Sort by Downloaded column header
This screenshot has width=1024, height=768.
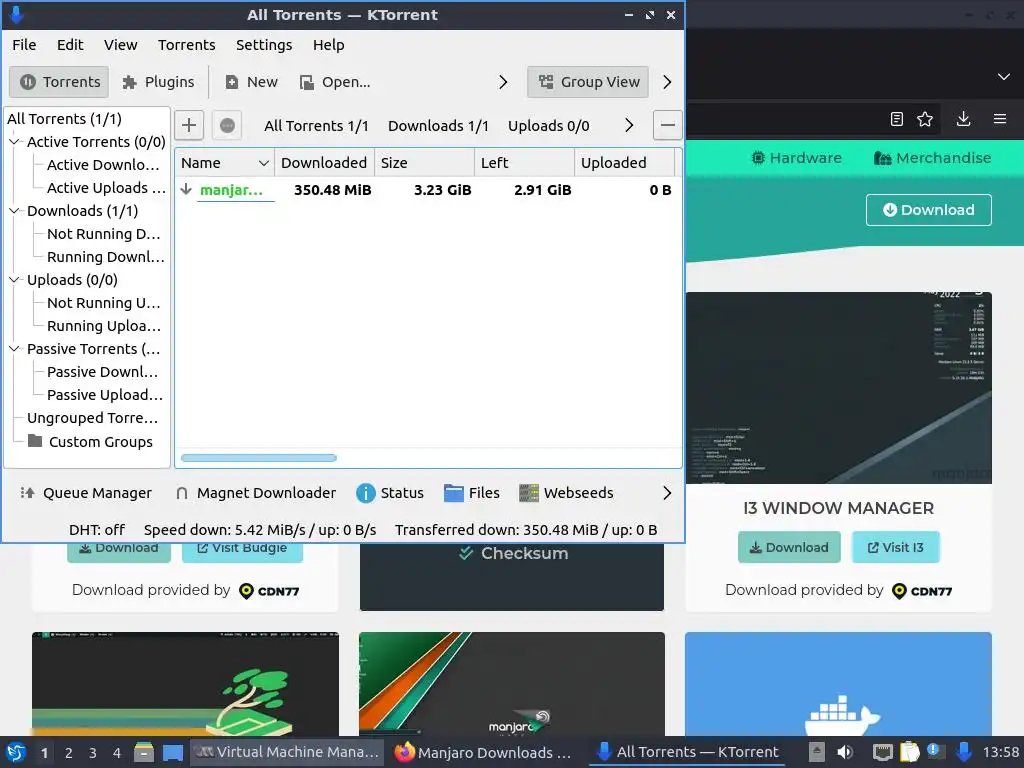tap(324, 163)
